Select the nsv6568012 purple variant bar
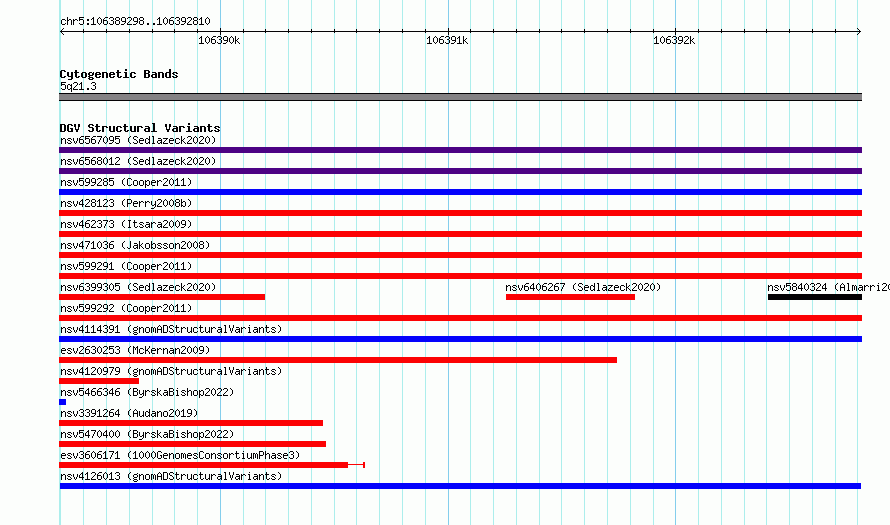Screen dimensions: 890x525 point(460,171)
